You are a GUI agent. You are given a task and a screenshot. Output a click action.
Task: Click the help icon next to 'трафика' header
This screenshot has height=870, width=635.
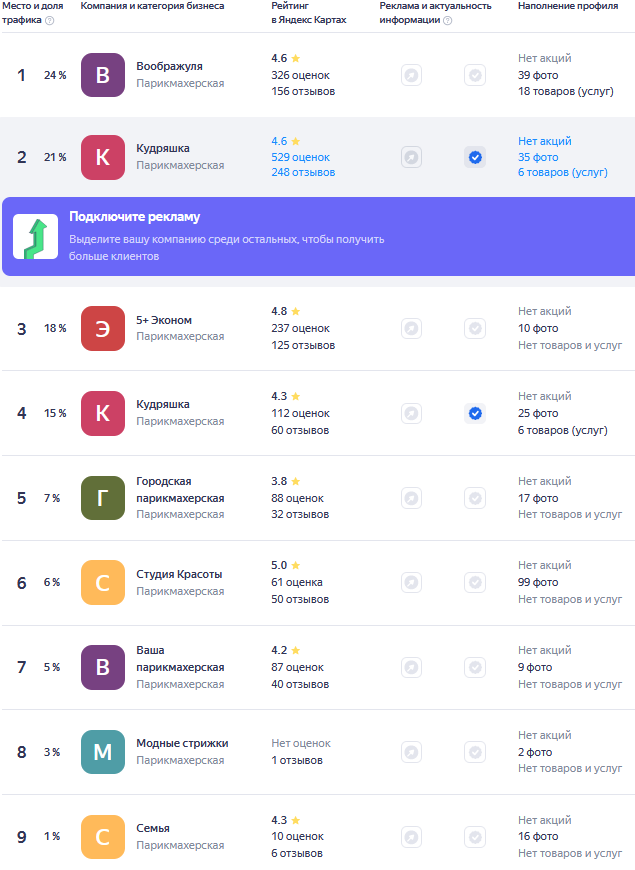point(49,21)
